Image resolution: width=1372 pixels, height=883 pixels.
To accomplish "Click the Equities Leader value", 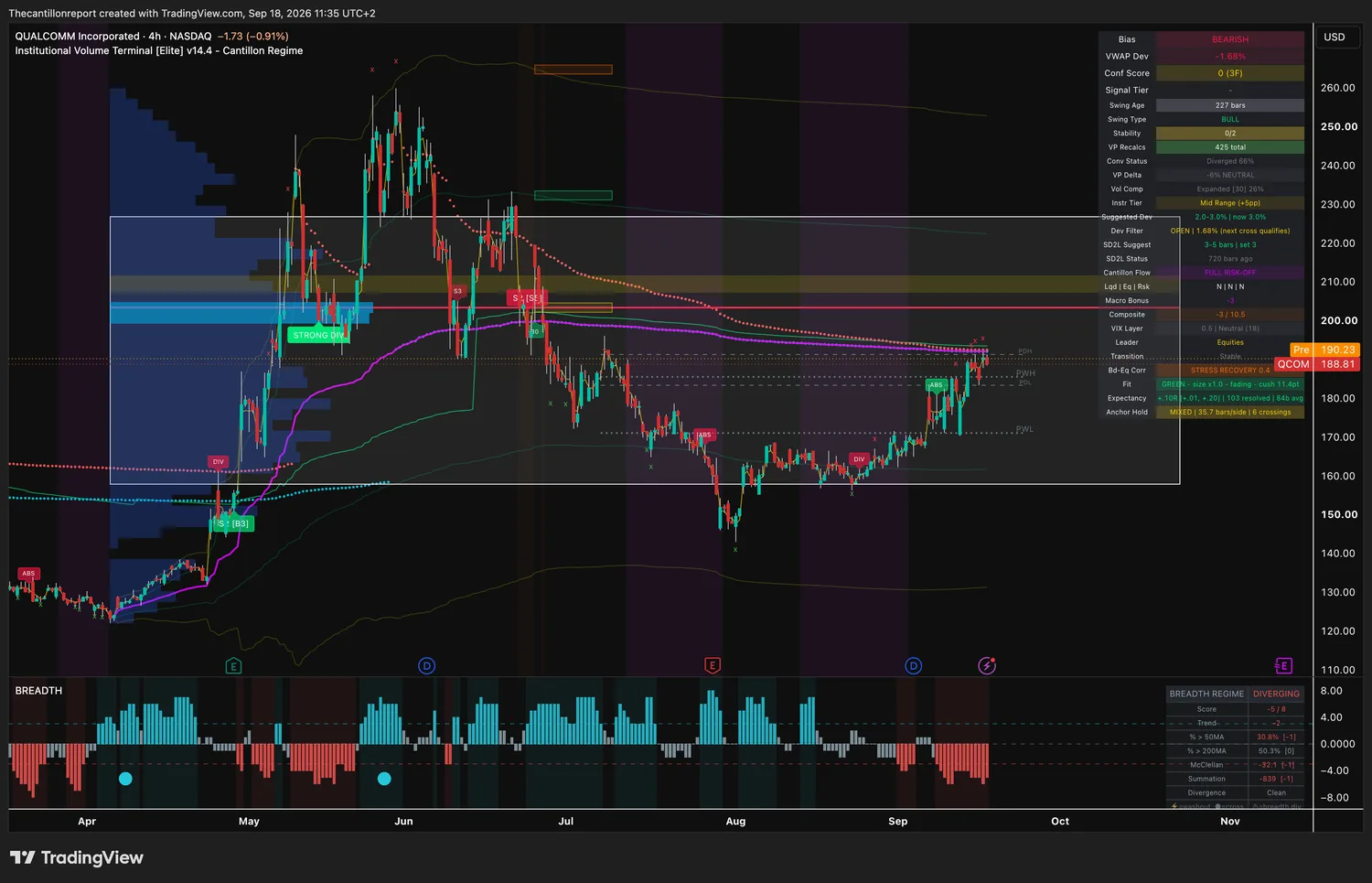I will pos(1230,342).
